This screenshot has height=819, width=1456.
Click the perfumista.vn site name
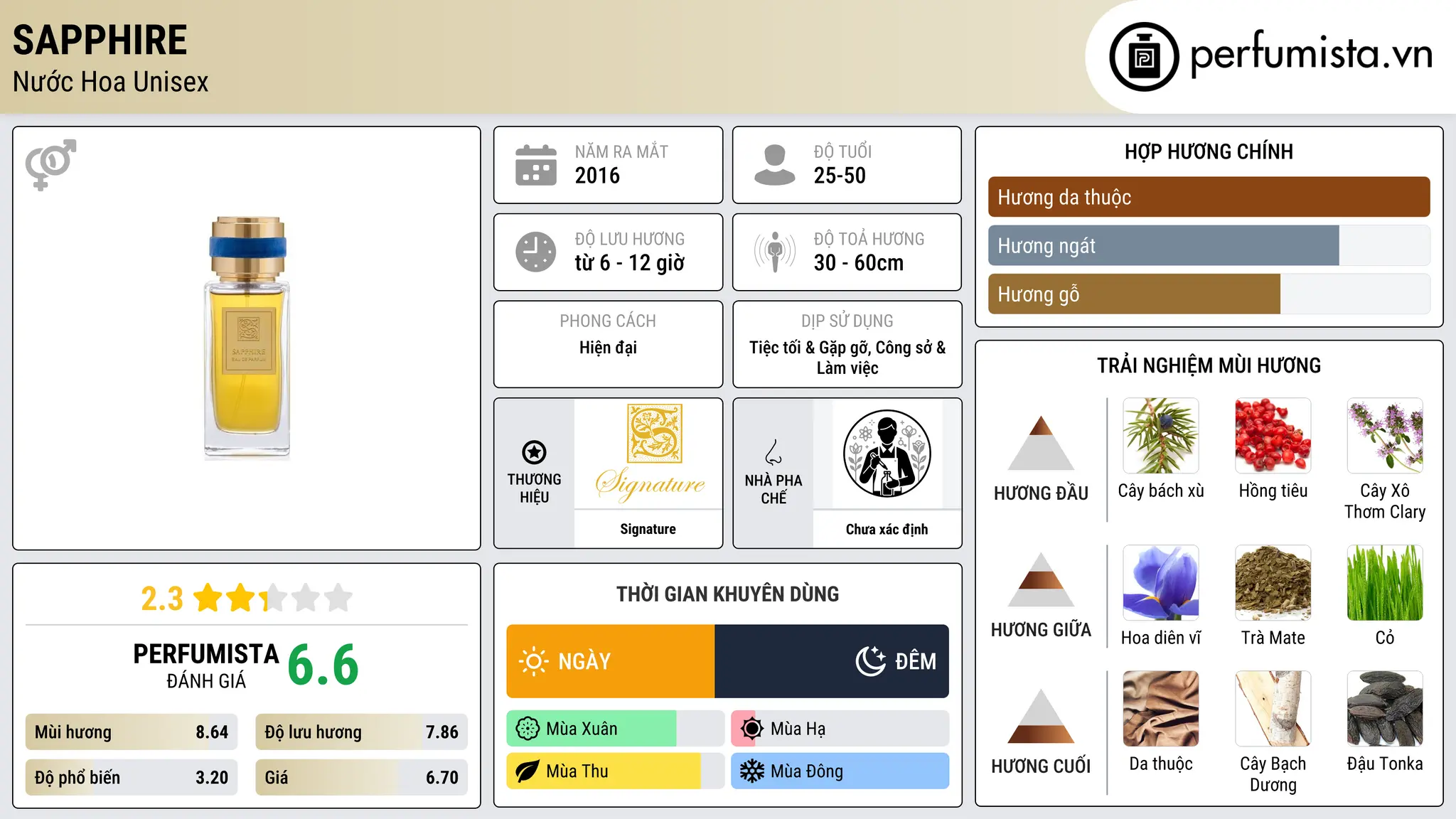pos(1311,54)
